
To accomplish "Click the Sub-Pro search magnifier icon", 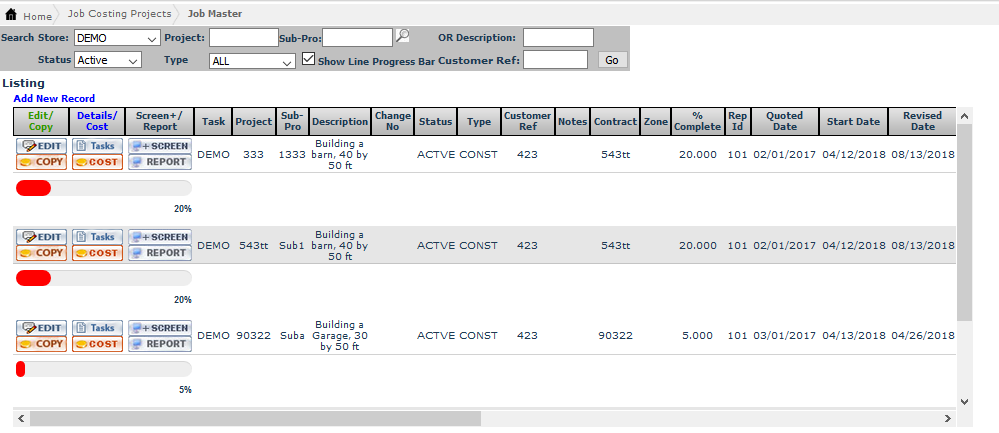I will [x=402, y=36].
